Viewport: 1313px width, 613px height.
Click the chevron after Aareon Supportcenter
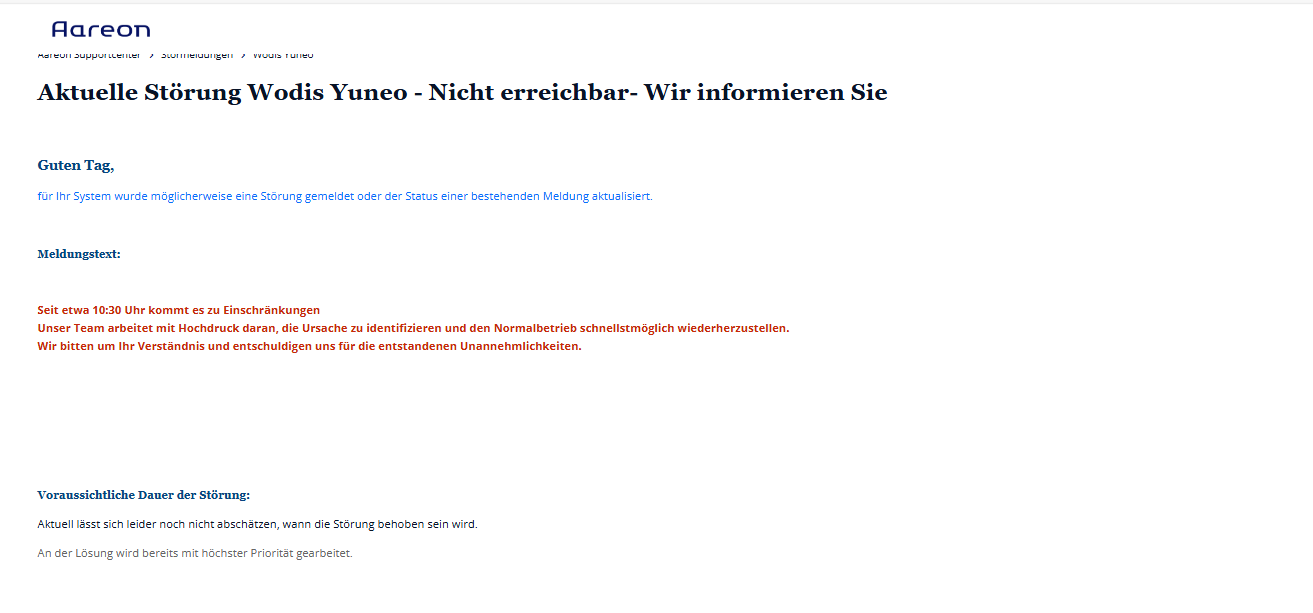click(x=151, y=56)
